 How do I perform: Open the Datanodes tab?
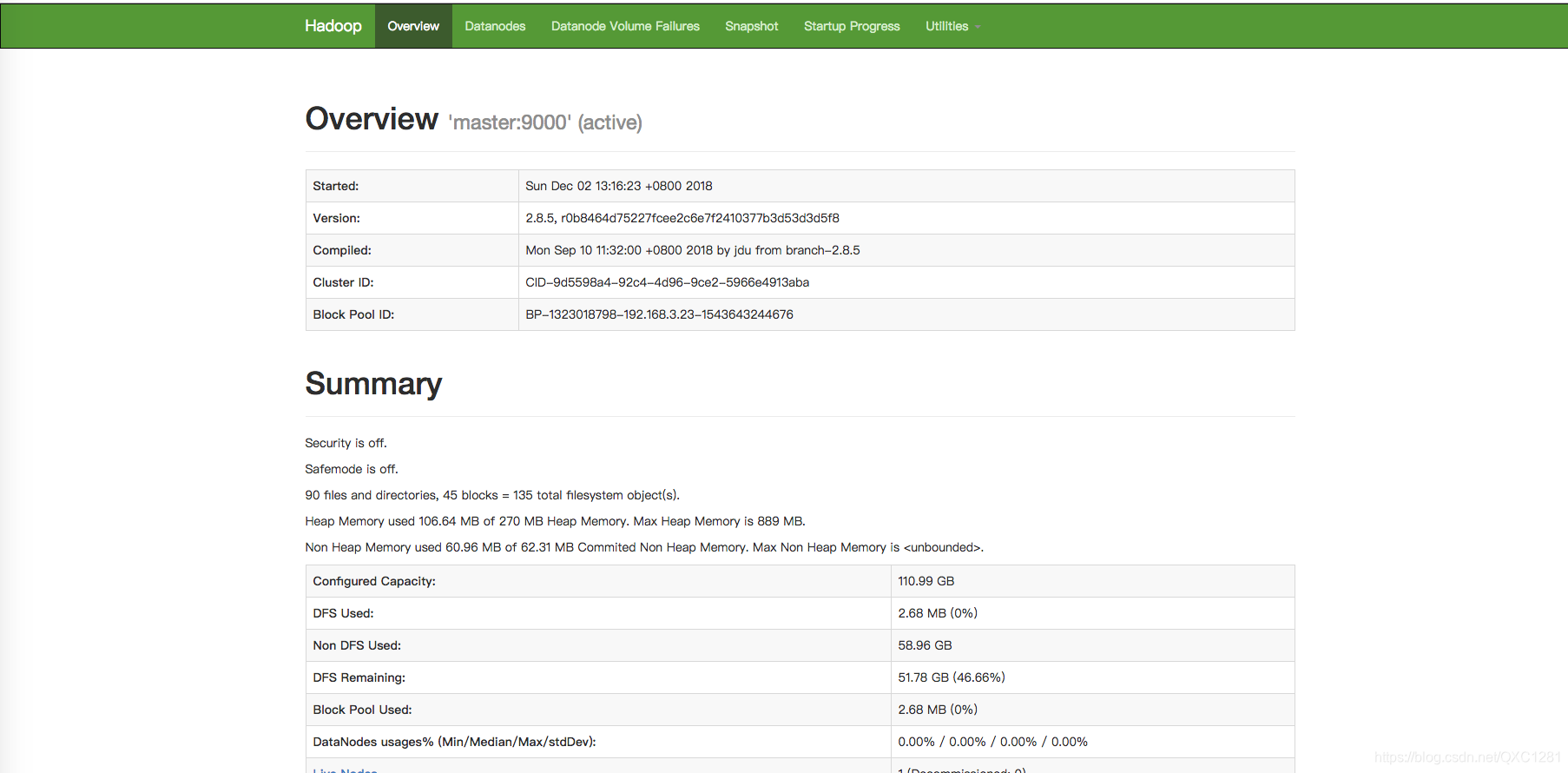coord(495,26)
